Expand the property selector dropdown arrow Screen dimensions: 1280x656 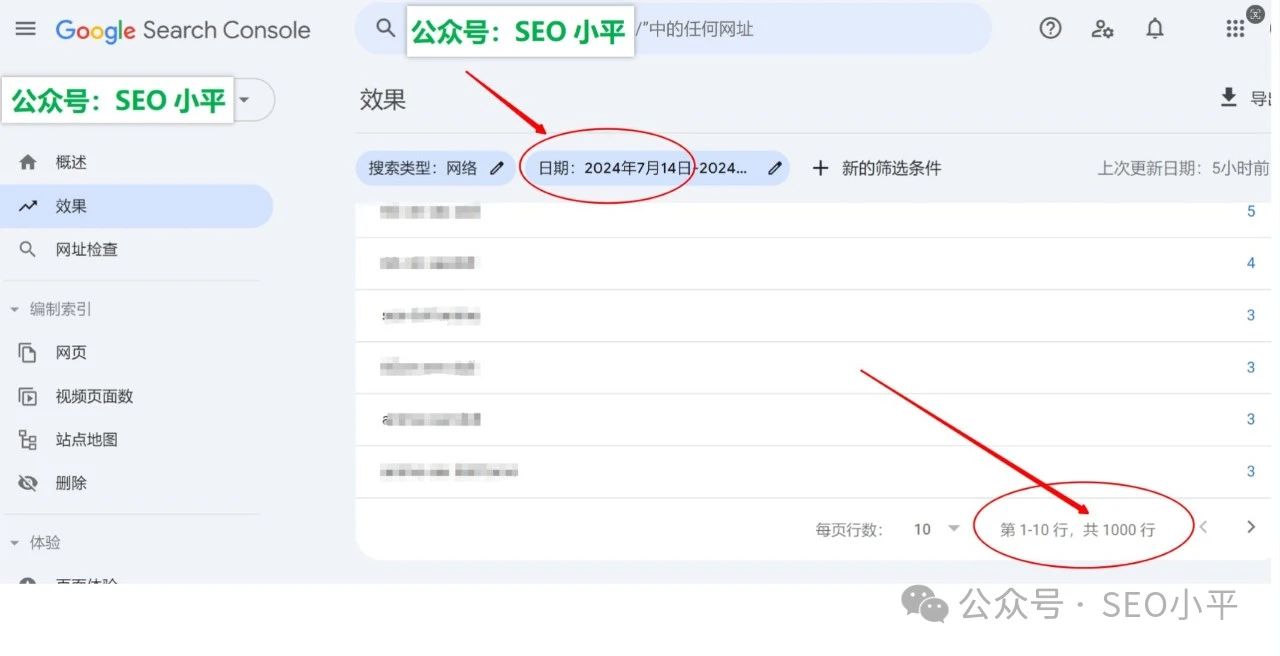tap(245, 99)
